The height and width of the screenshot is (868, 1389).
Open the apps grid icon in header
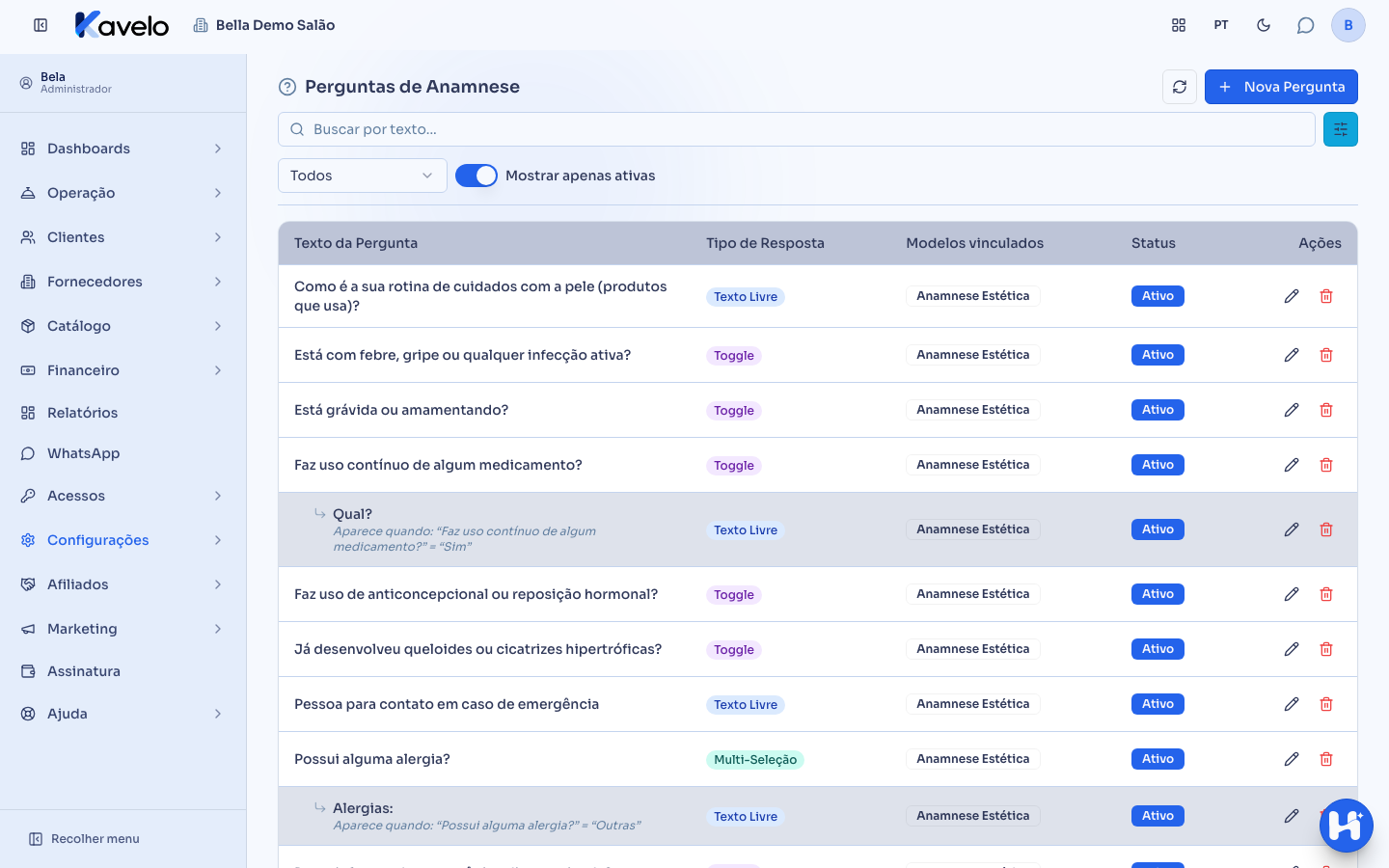tap(1179, 25)
